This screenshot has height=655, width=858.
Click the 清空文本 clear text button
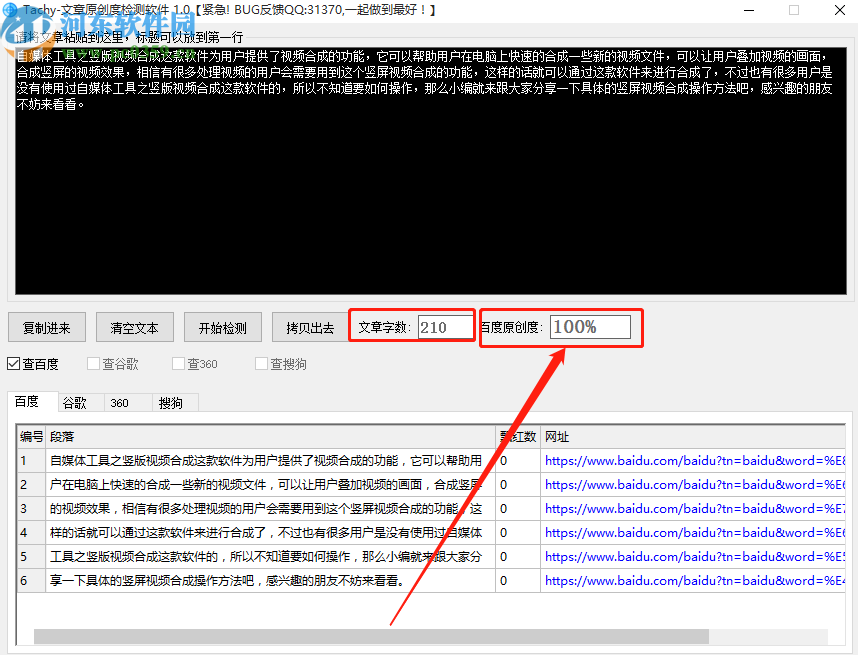134,327
